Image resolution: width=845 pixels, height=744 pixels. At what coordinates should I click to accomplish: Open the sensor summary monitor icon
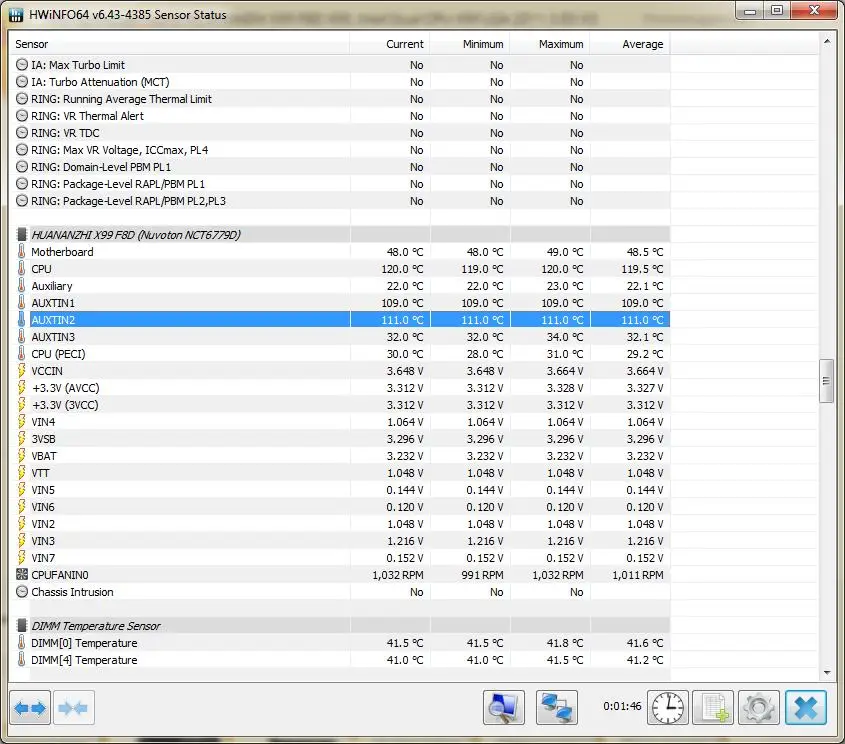point(504,707)
